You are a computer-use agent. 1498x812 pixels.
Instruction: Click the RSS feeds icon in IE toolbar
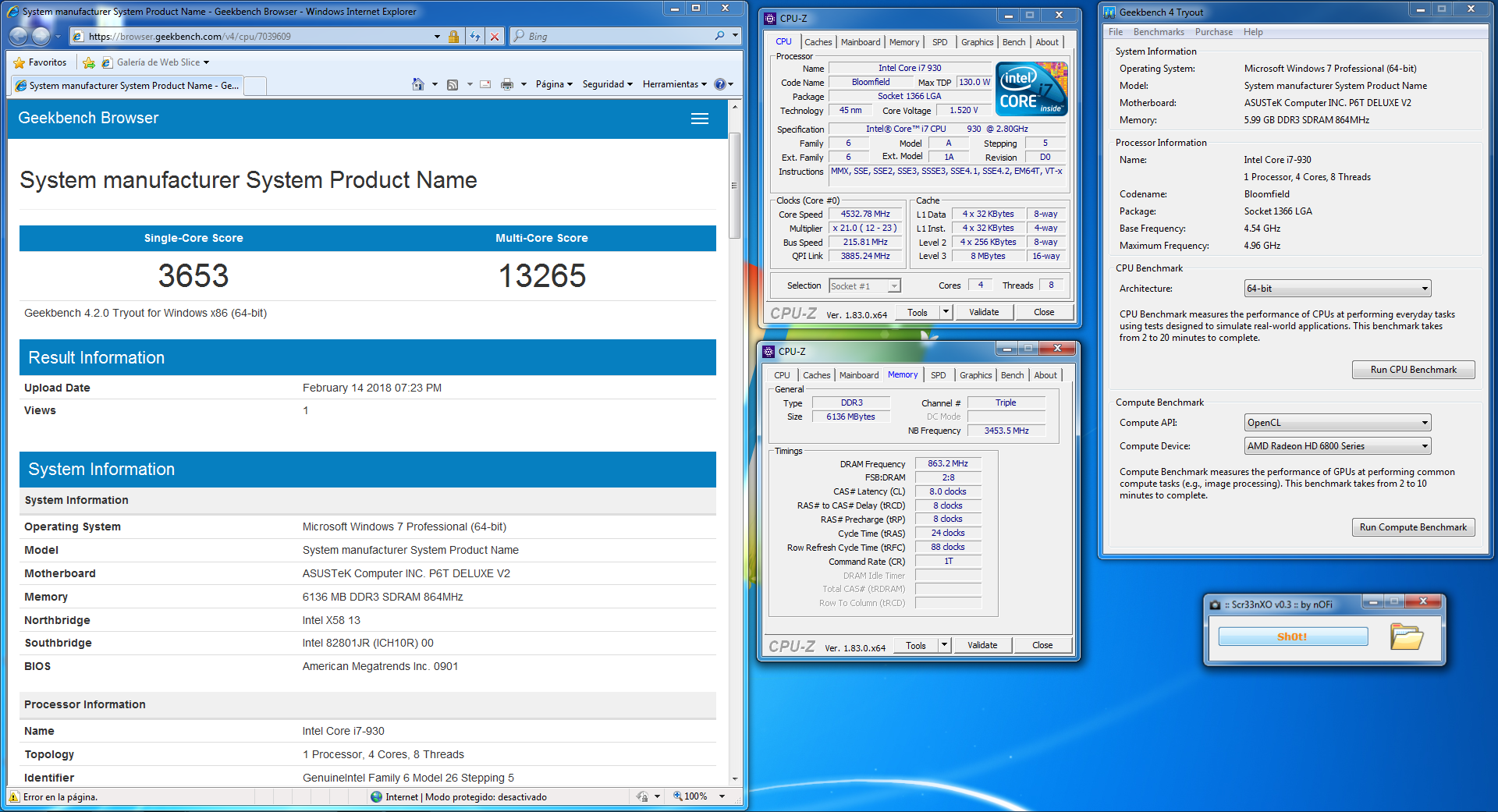[453, 84]
